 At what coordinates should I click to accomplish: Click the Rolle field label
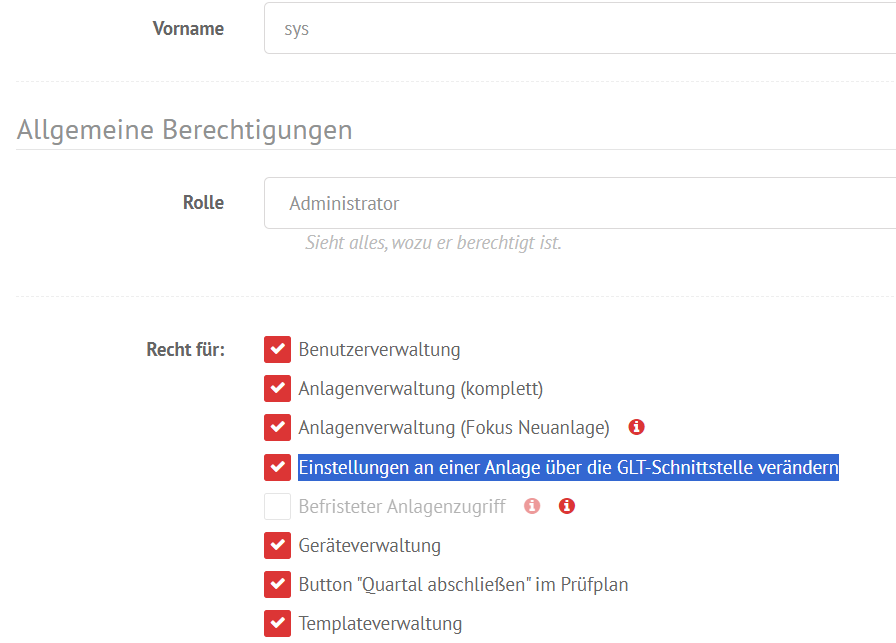point(203,202)
